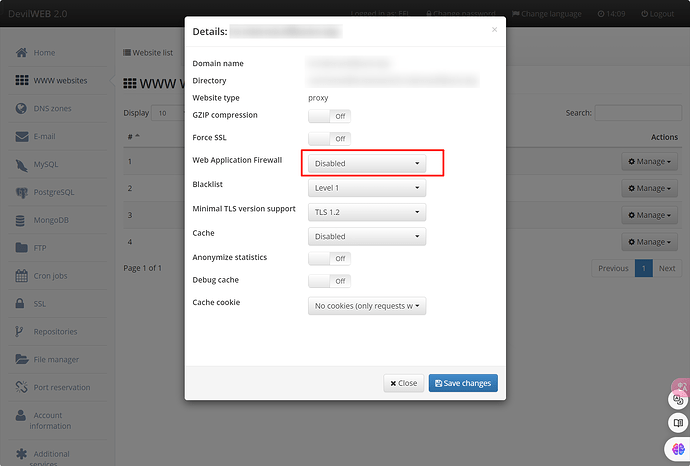
Task: Open the Display entries count selector
Action: [x=168, y=113]
